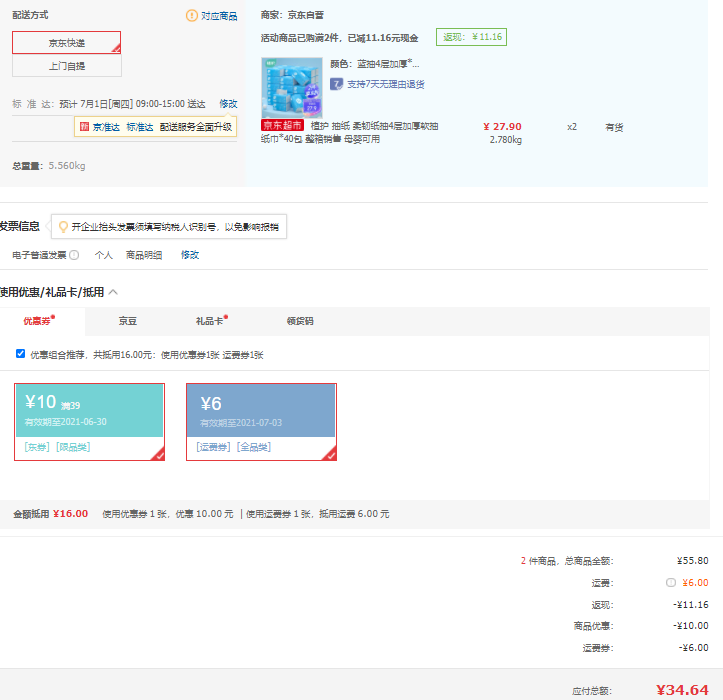Click the 运费券 -¥6.00 value

693,647
